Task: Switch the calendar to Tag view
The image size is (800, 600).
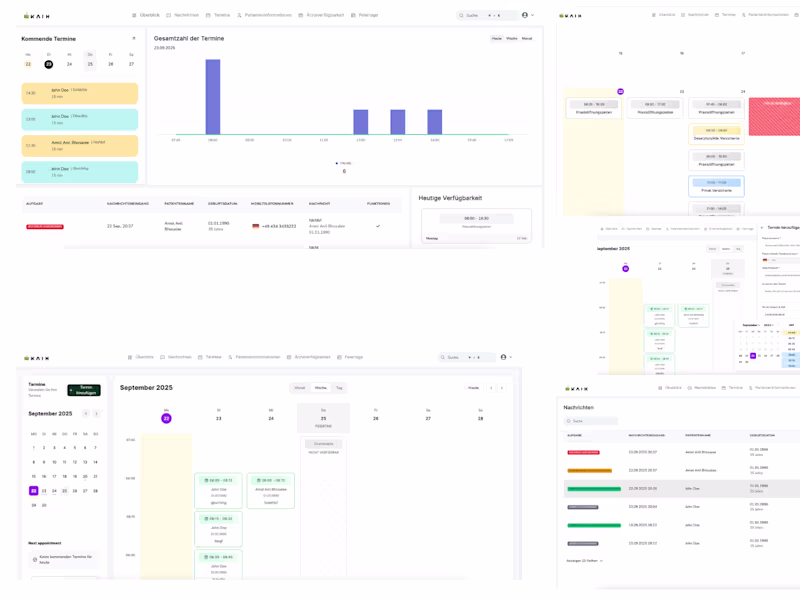Action: [x=339, y=388]
